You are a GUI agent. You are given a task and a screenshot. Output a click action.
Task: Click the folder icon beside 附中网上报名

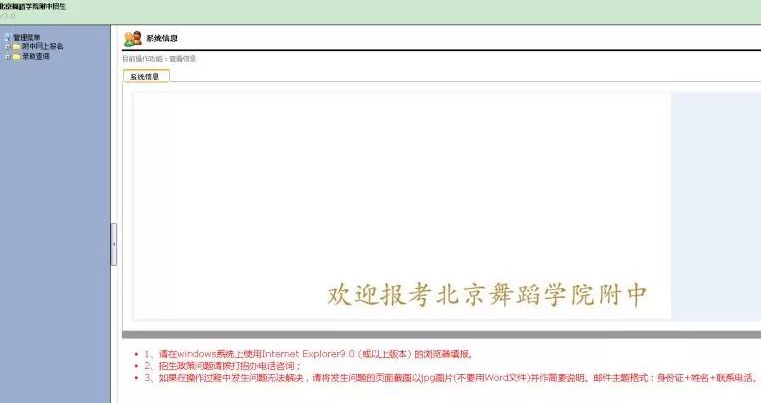pos(17,47)
